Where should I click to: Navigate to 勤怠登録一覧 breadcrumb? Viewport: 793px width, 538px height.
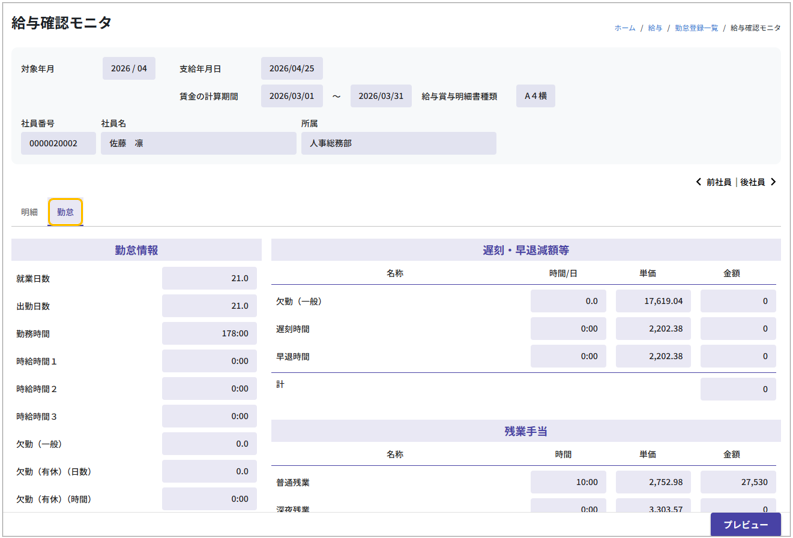[x=696, y=28]
